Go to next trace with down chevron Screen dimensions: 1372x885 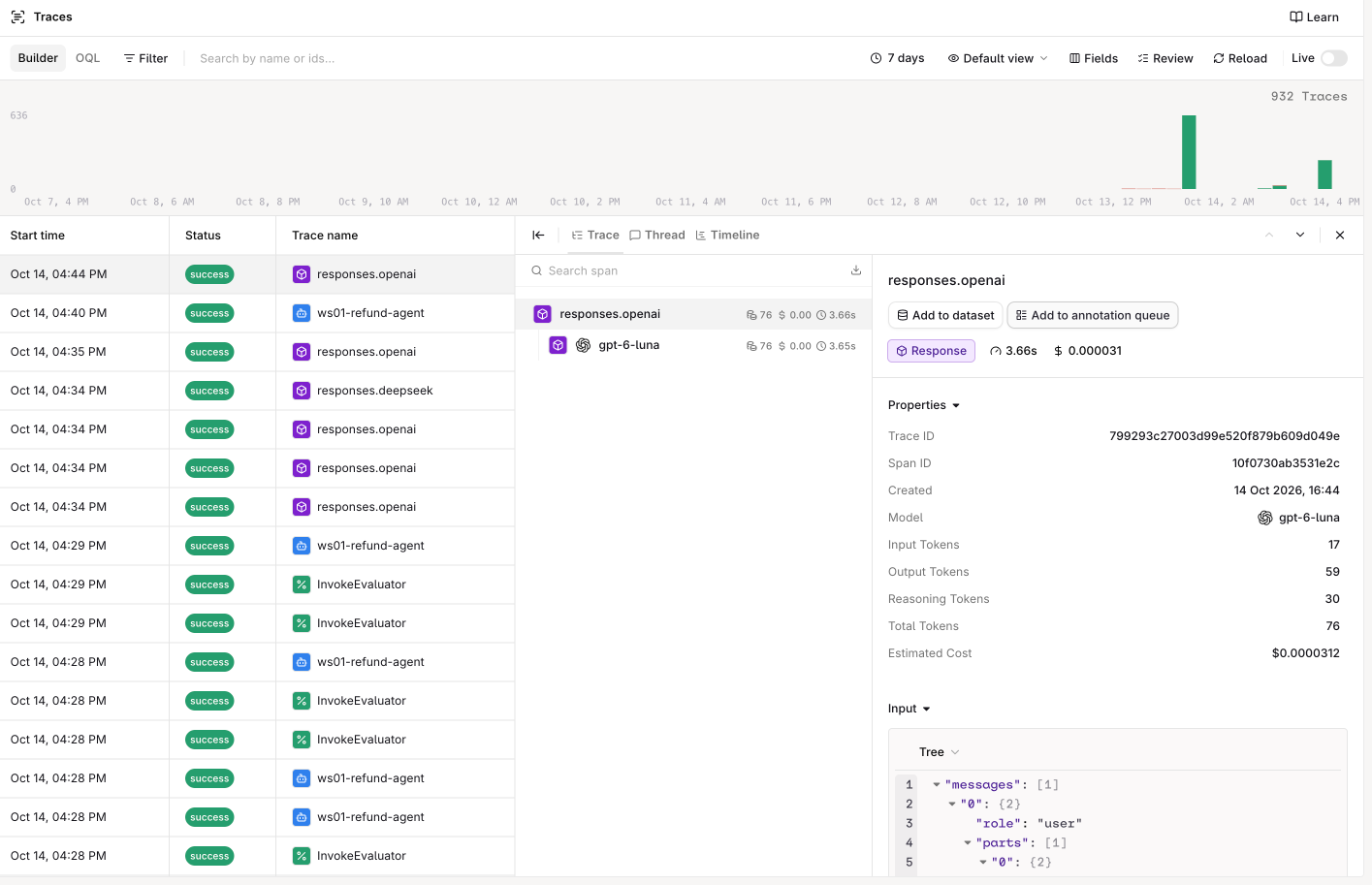(x=1300, y=235)
